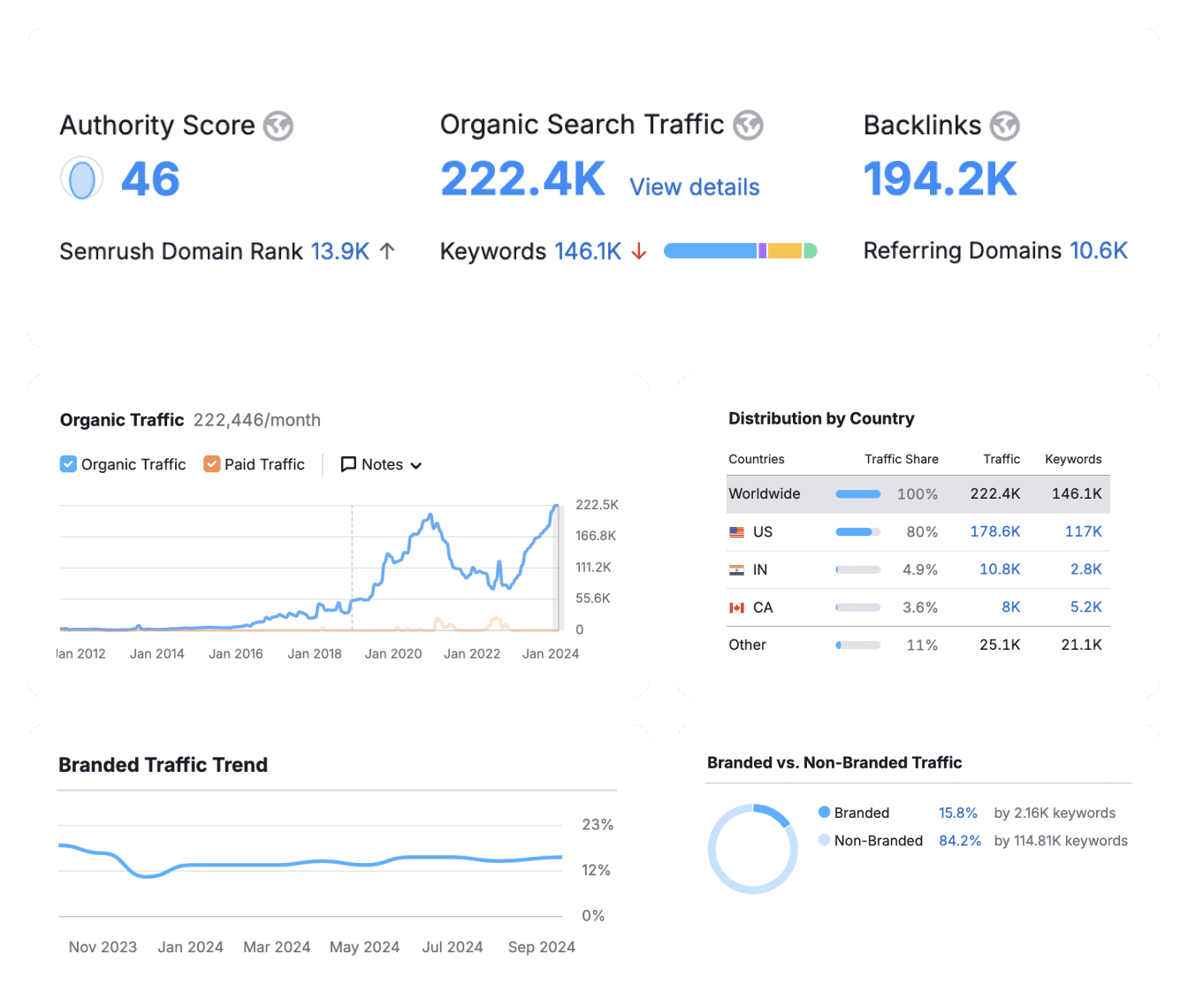Click the Nov 2023 axis label
Image resolution: width=1188 pixels, height=1008 pixels.
click(103, 947)
